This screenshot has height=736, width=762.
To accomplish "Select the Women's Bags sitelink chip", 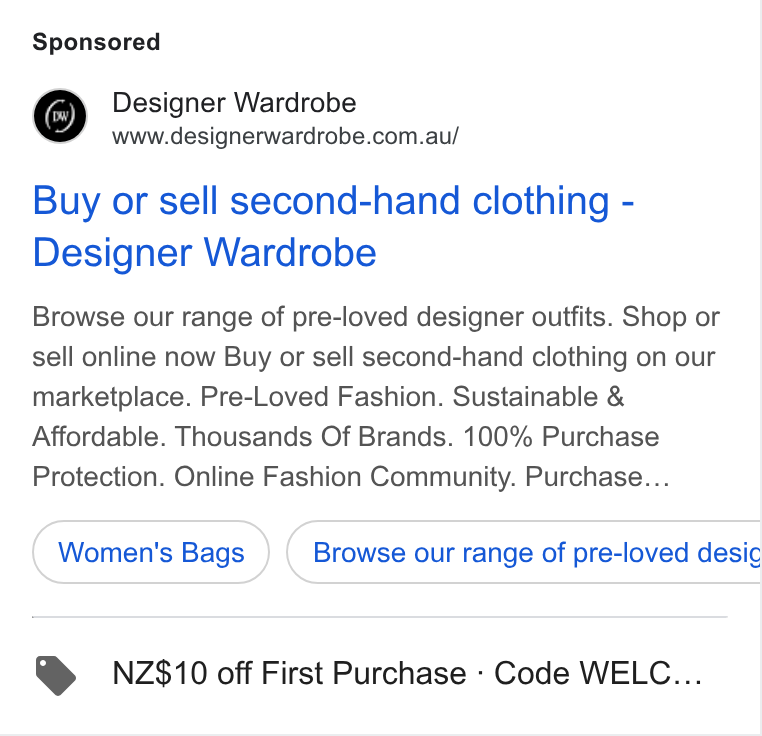I will 151,552.
